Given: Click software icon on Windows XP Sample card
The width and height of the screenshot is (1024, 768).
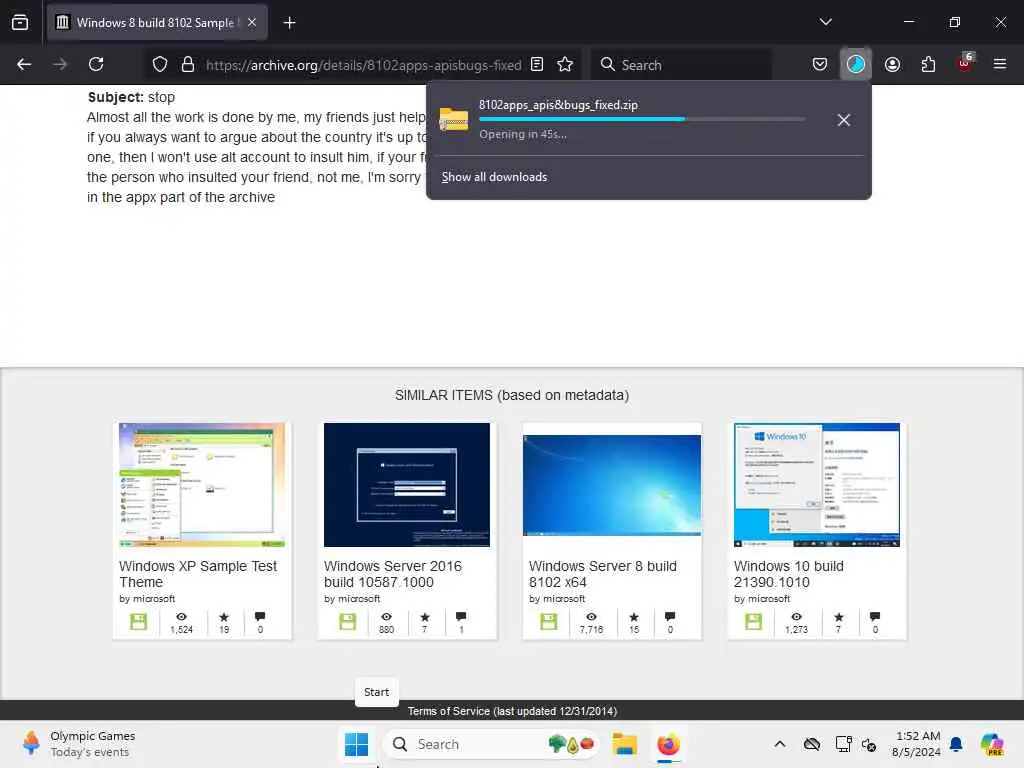Looking at the screenshot, I should (138, 622).
